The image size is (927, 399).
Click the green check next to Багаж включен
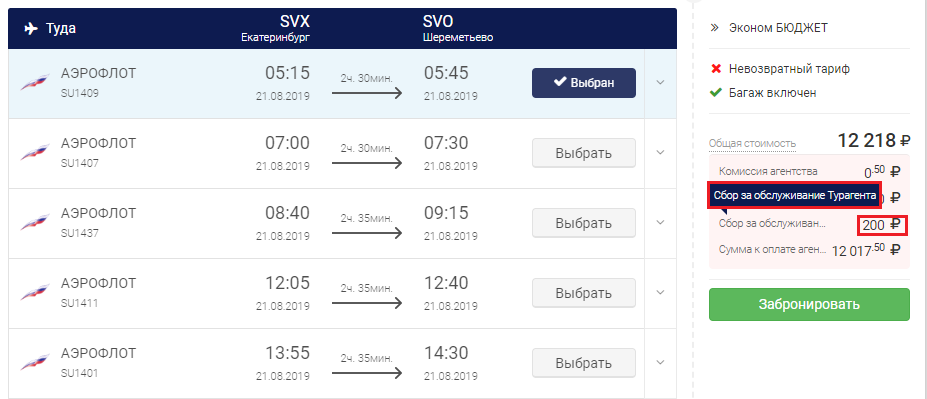(716, 93)
